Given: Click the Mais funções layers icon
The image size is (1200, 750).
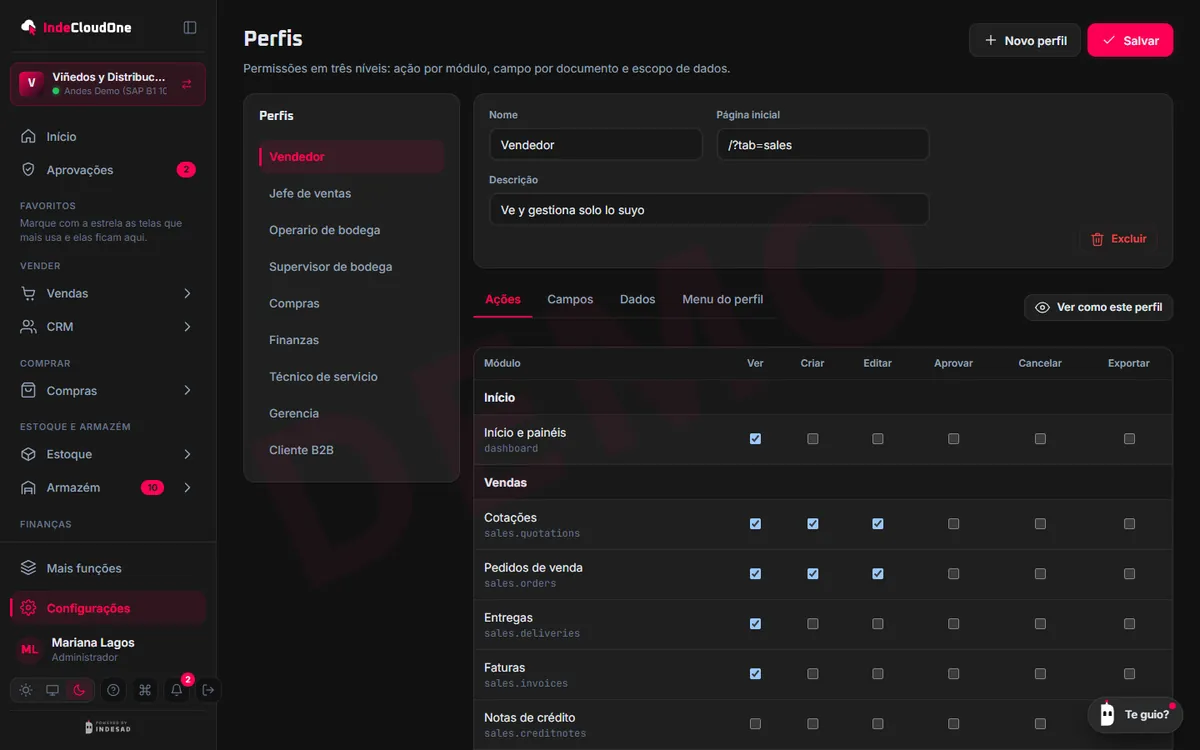Looking at the screenshot, I should 29,568.
